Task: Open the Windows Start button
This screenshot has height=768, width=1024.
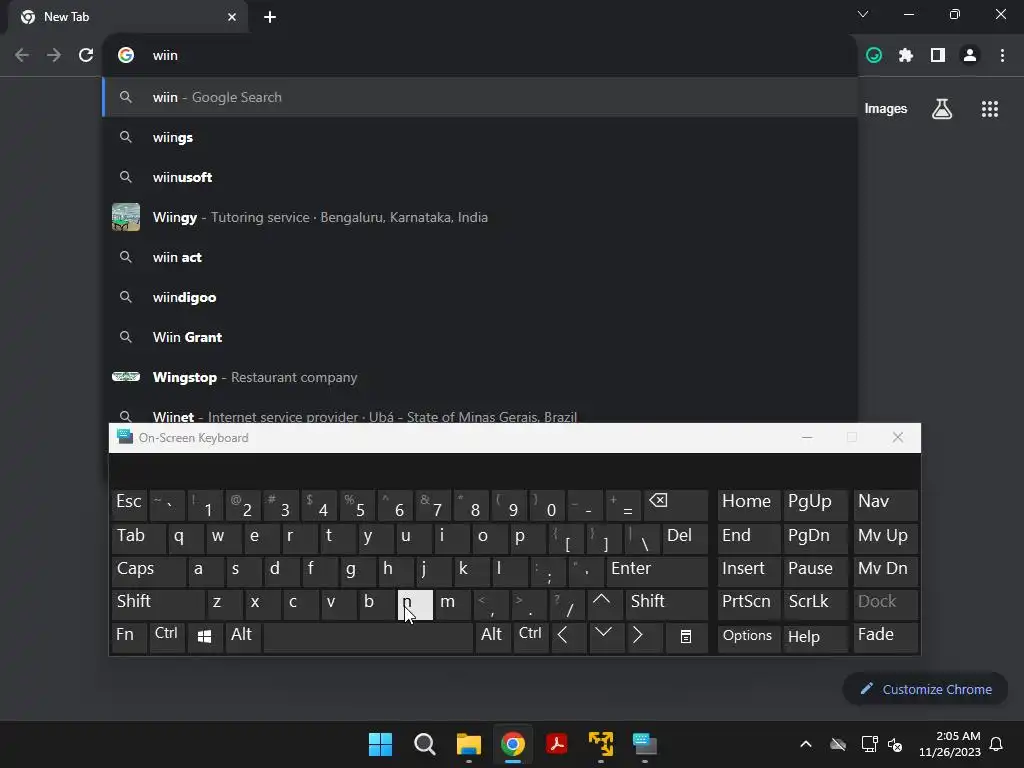Action: 380,744
